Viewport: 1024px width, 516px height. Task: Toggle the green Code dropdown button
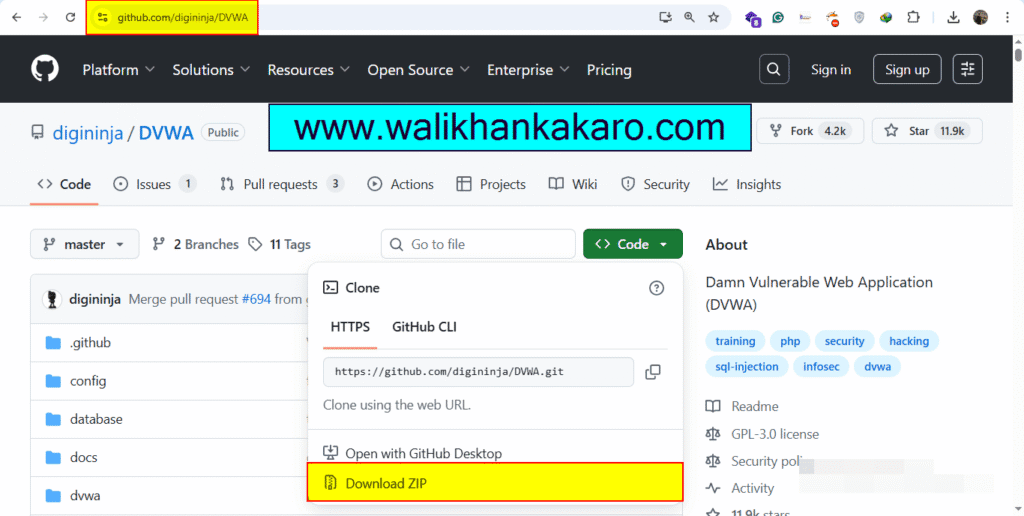[633, 244]
